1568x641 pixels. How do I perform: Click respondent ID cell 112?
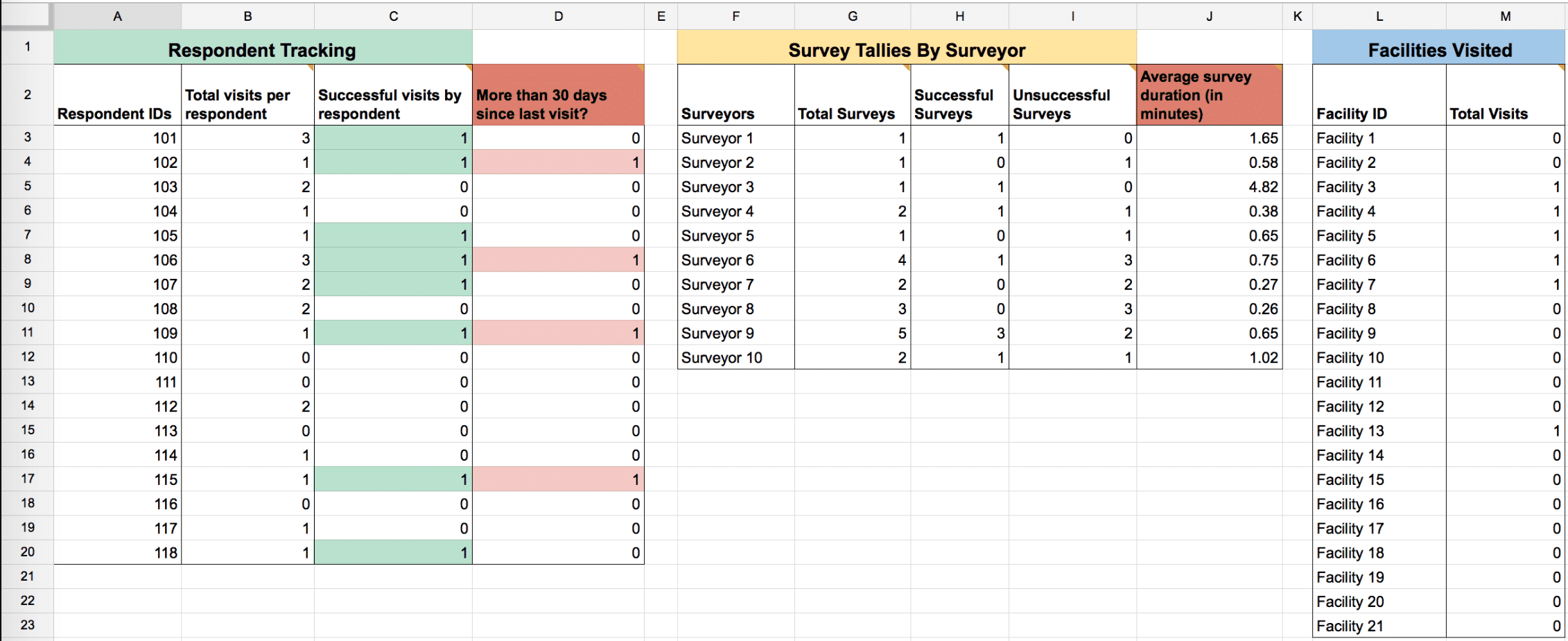click(117, 406)
